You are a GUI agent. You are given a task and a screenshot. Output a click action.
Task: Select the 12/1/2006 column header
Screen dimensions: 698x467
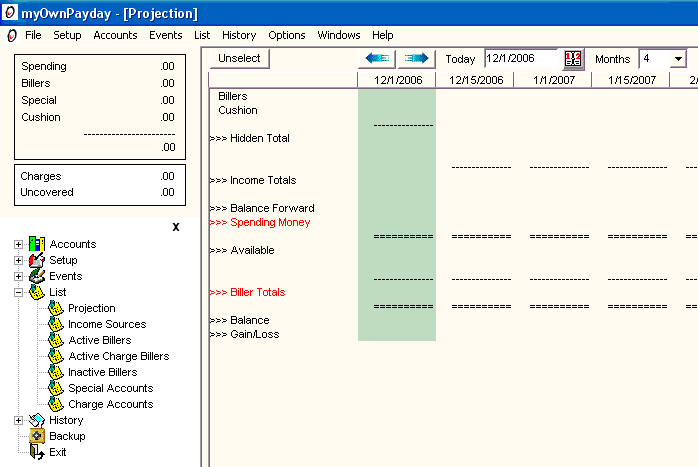coord(397,80)
